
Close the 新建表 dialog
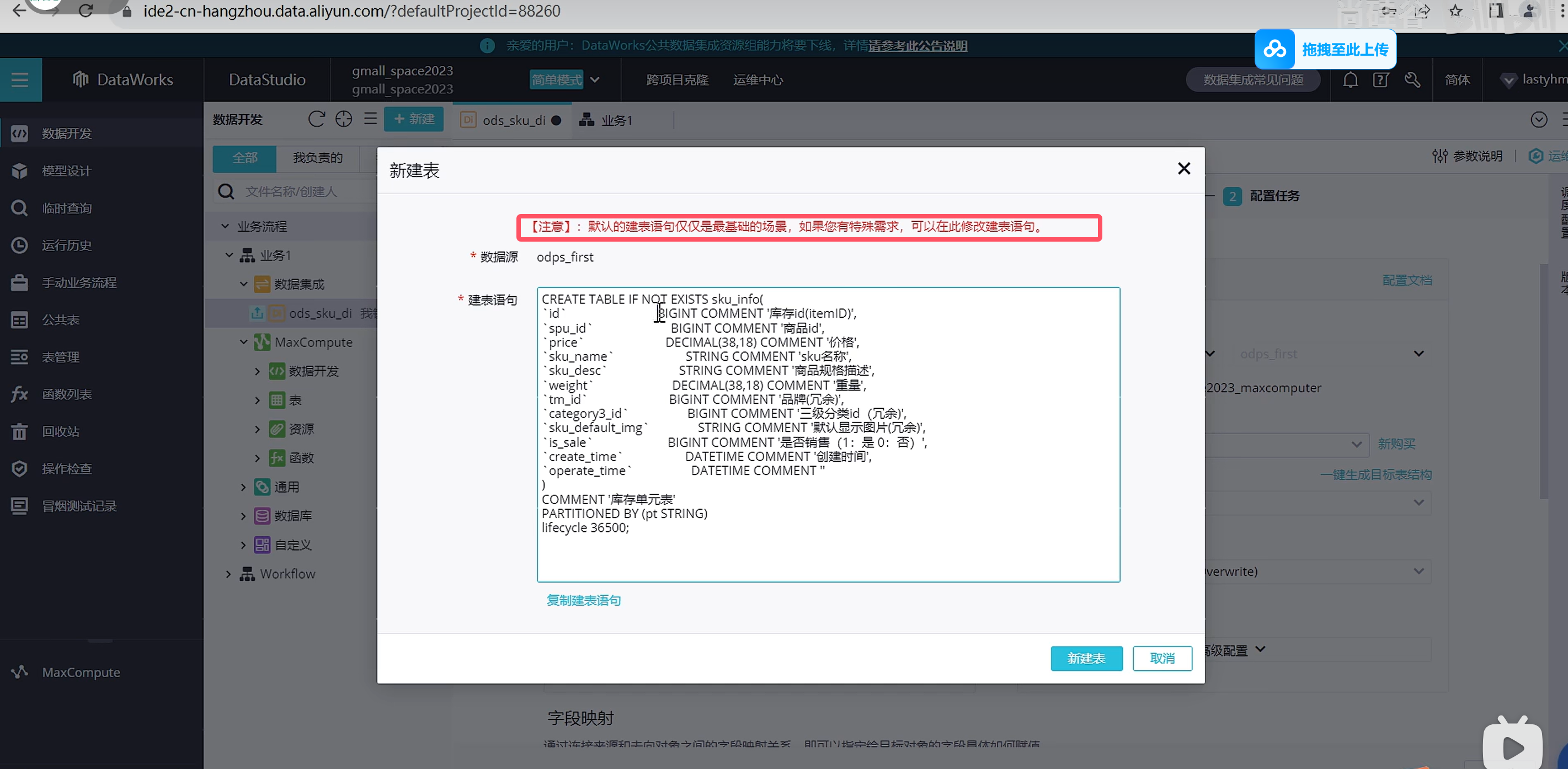click(x=1183, y=168)
